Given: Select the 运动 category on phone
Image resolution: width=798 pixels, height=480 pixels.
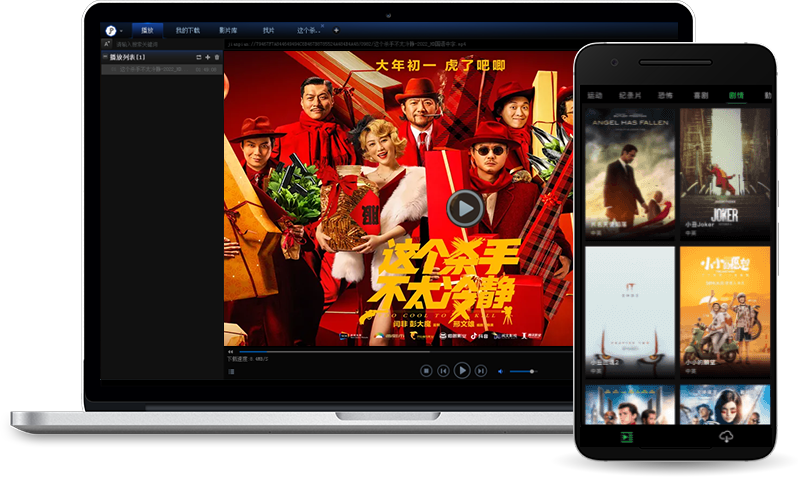Looking at the screenshot, I should pos(595,95).
